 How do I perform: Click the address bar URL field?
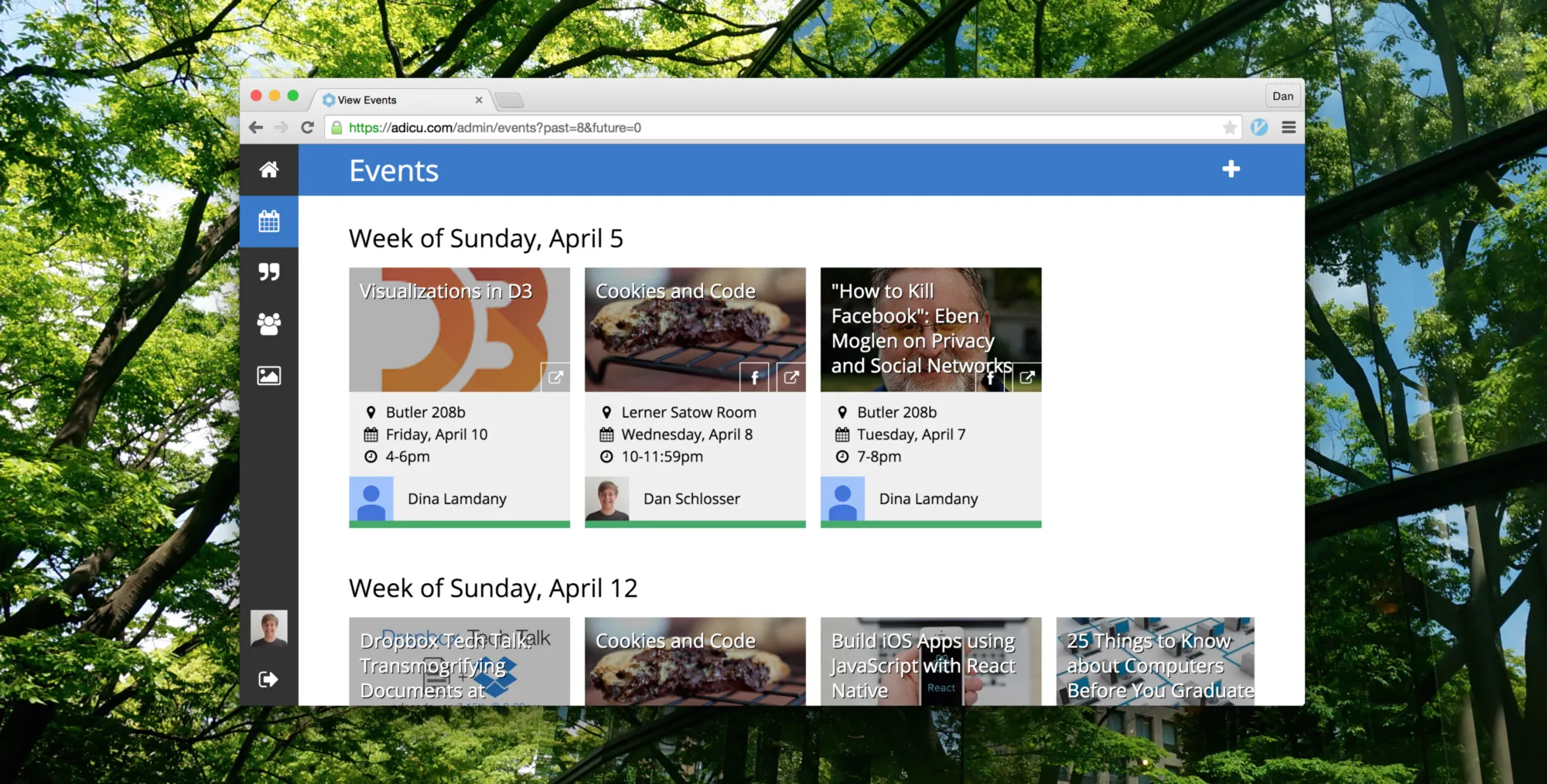tap(781, 128)
